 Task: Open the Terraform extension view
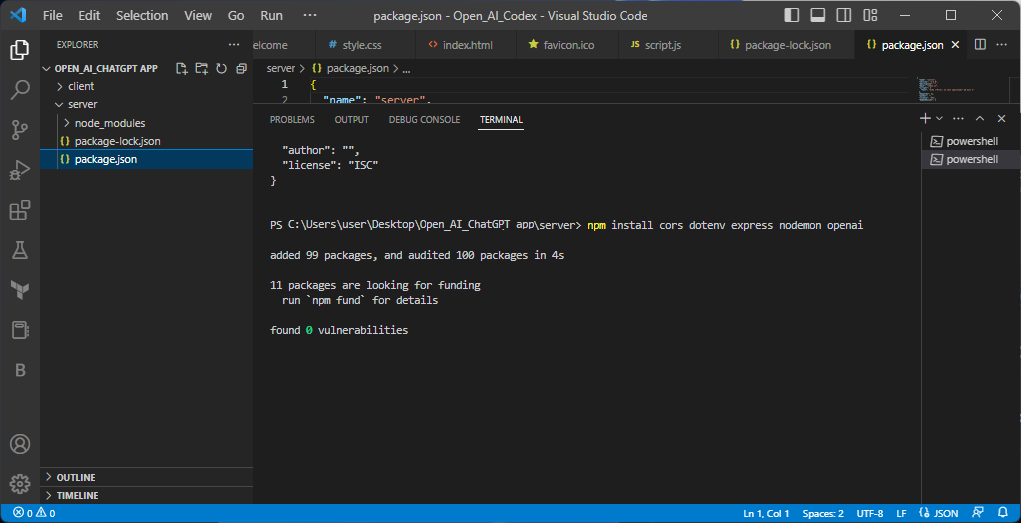(20, 290)
